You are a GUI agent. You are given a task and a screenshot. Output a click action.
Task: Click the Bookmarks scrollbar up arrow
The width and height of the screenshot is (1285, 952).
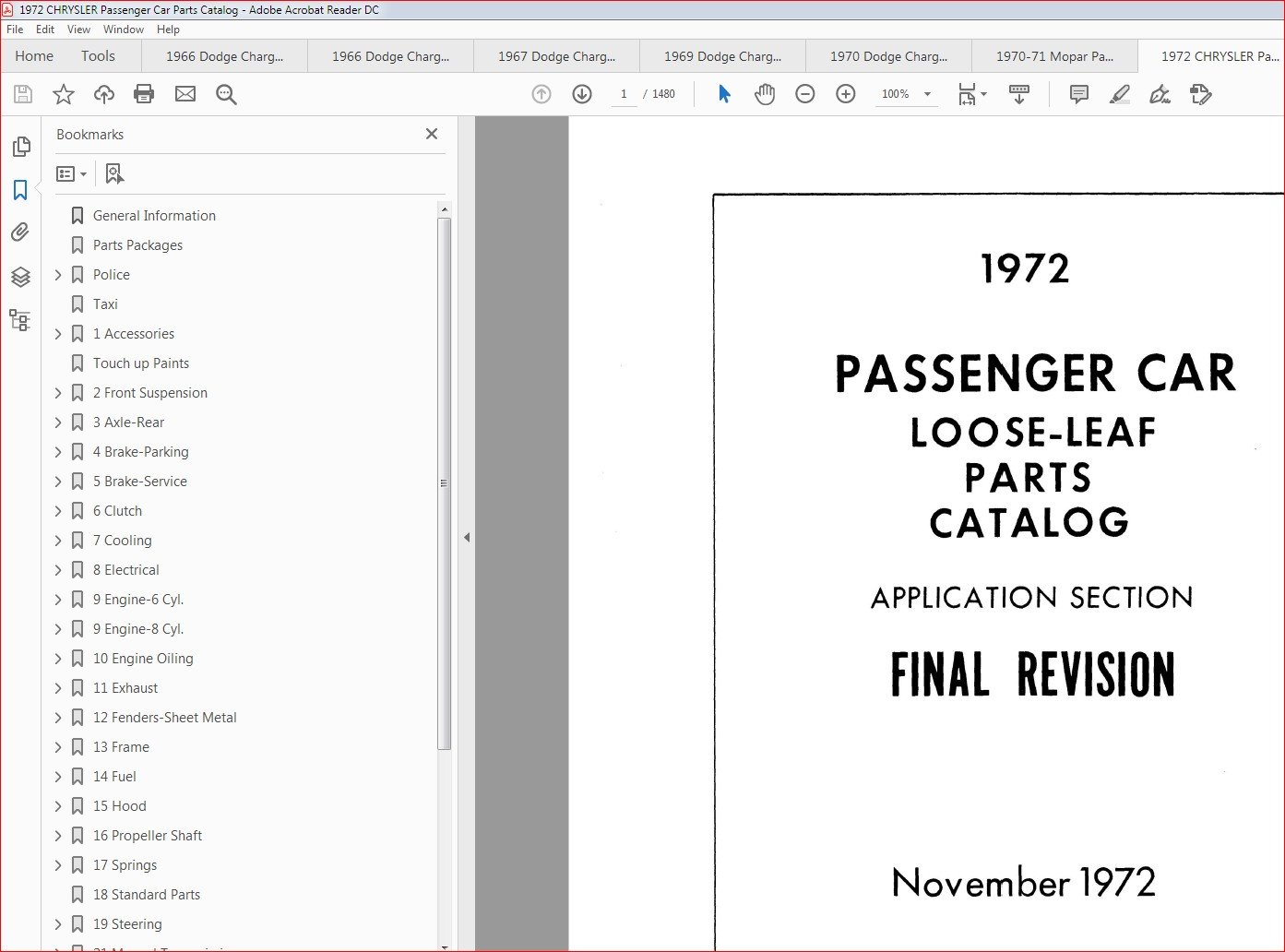444,210
